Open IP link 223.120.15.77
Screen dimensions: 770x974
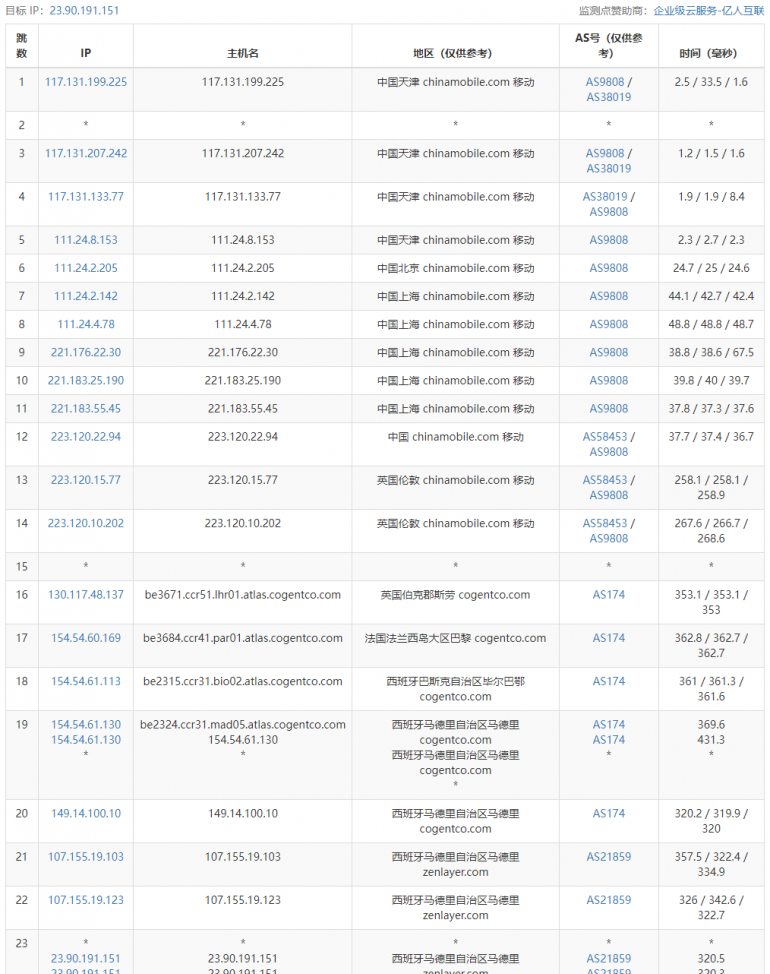tap(86, 480)
